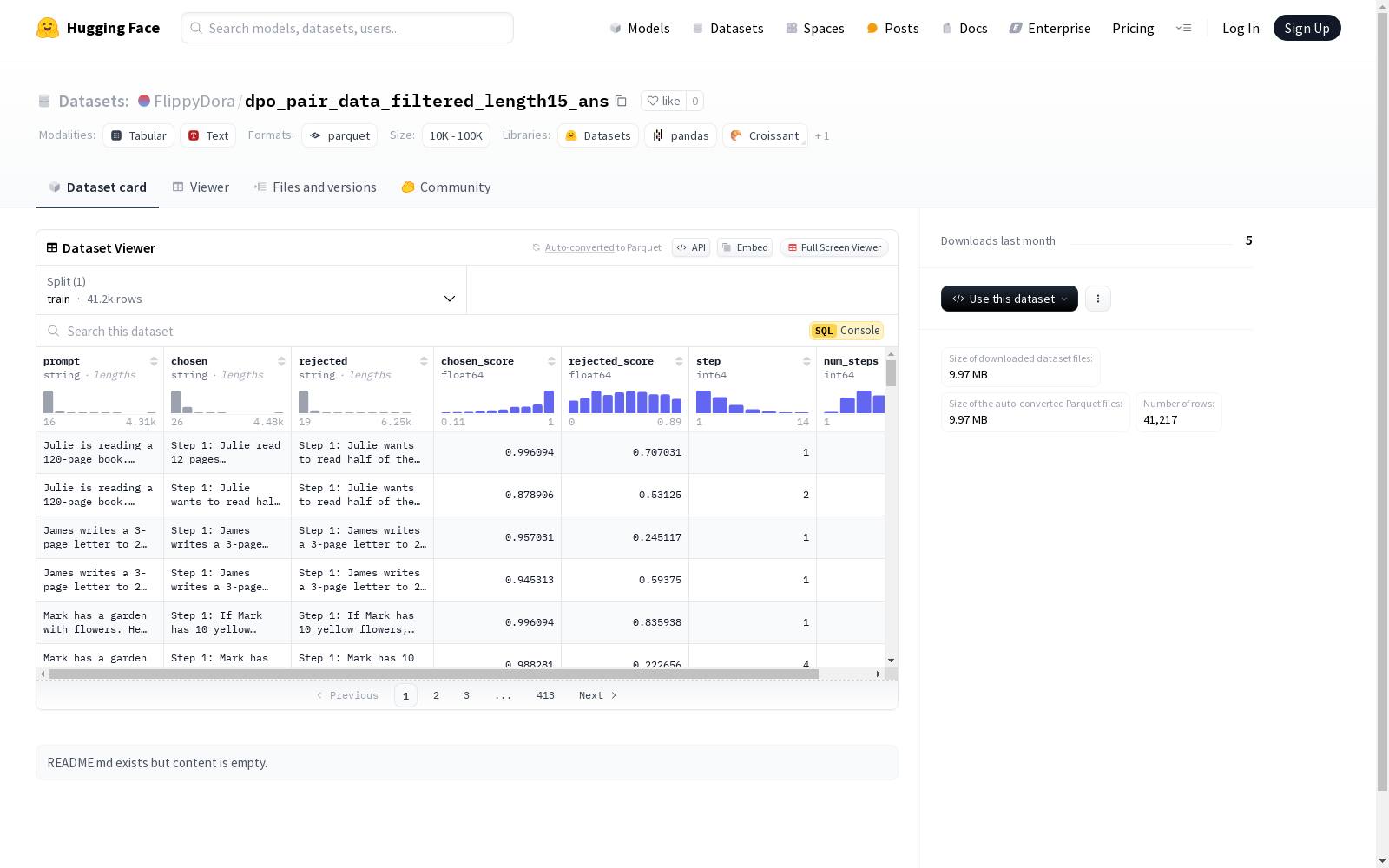Click the table horizontal scrollbar
1389x868 pixels.
click(434, 674)
